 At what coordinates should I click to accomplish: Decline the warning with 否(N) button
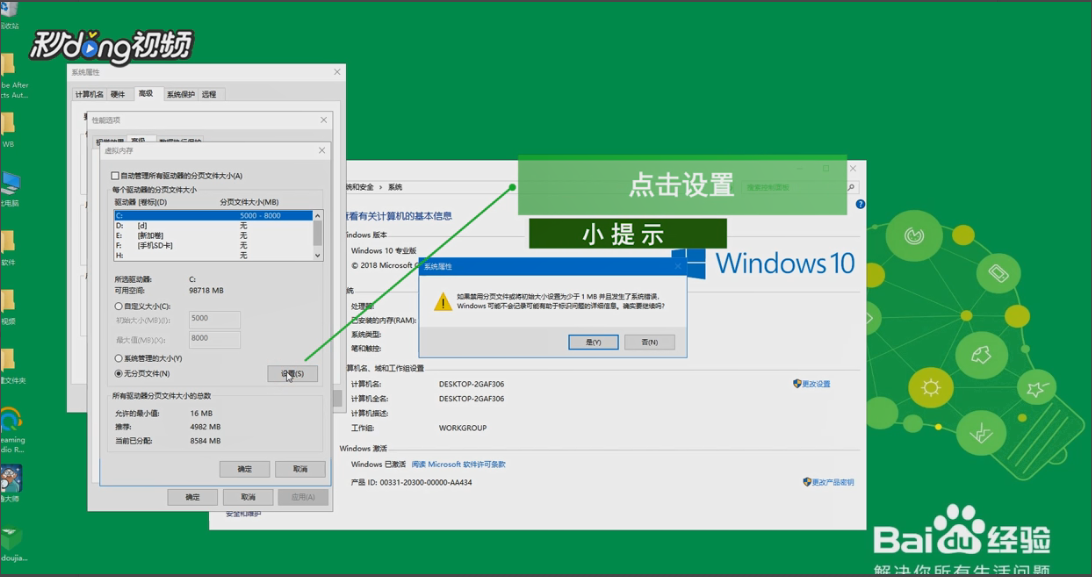pos(649,342)
